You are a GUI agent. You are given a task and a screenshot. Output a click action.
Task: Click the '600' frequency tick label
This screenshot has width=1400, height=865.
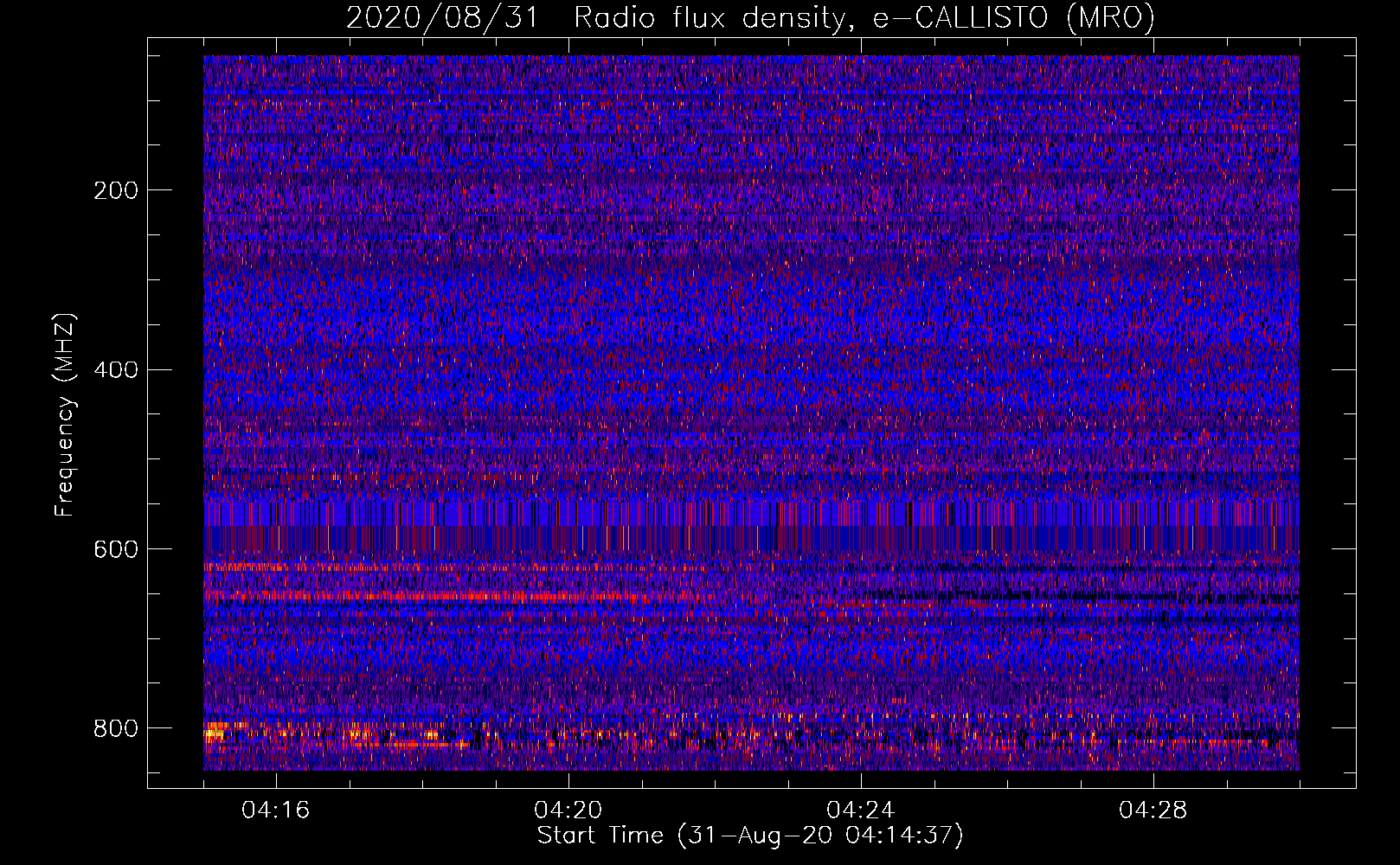116,550
